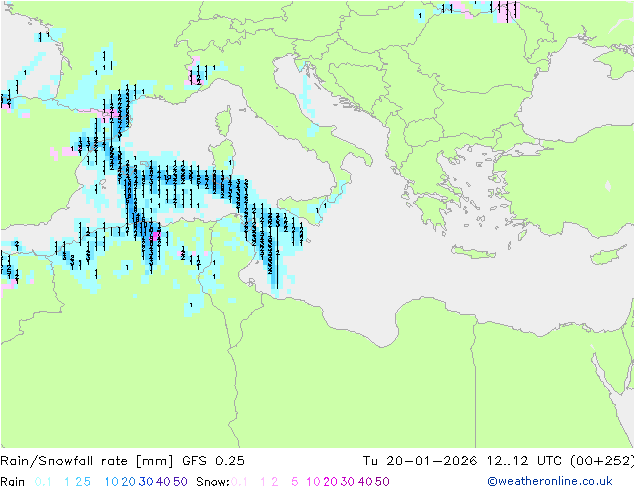Click the snow legend value 0.1
The height and width of the screenshot is (490, 634).
[x=239, y=482]
